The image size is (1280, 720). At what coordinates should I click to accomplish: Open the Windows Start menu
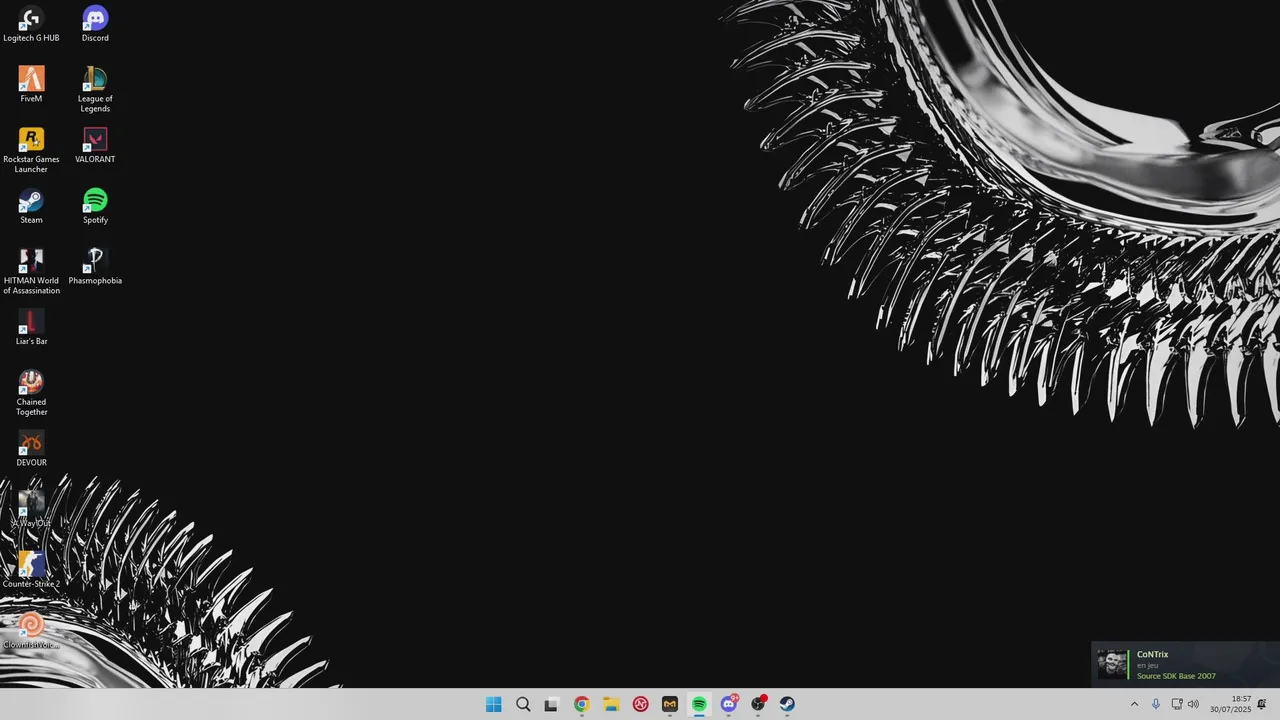(x=493, y=704)
